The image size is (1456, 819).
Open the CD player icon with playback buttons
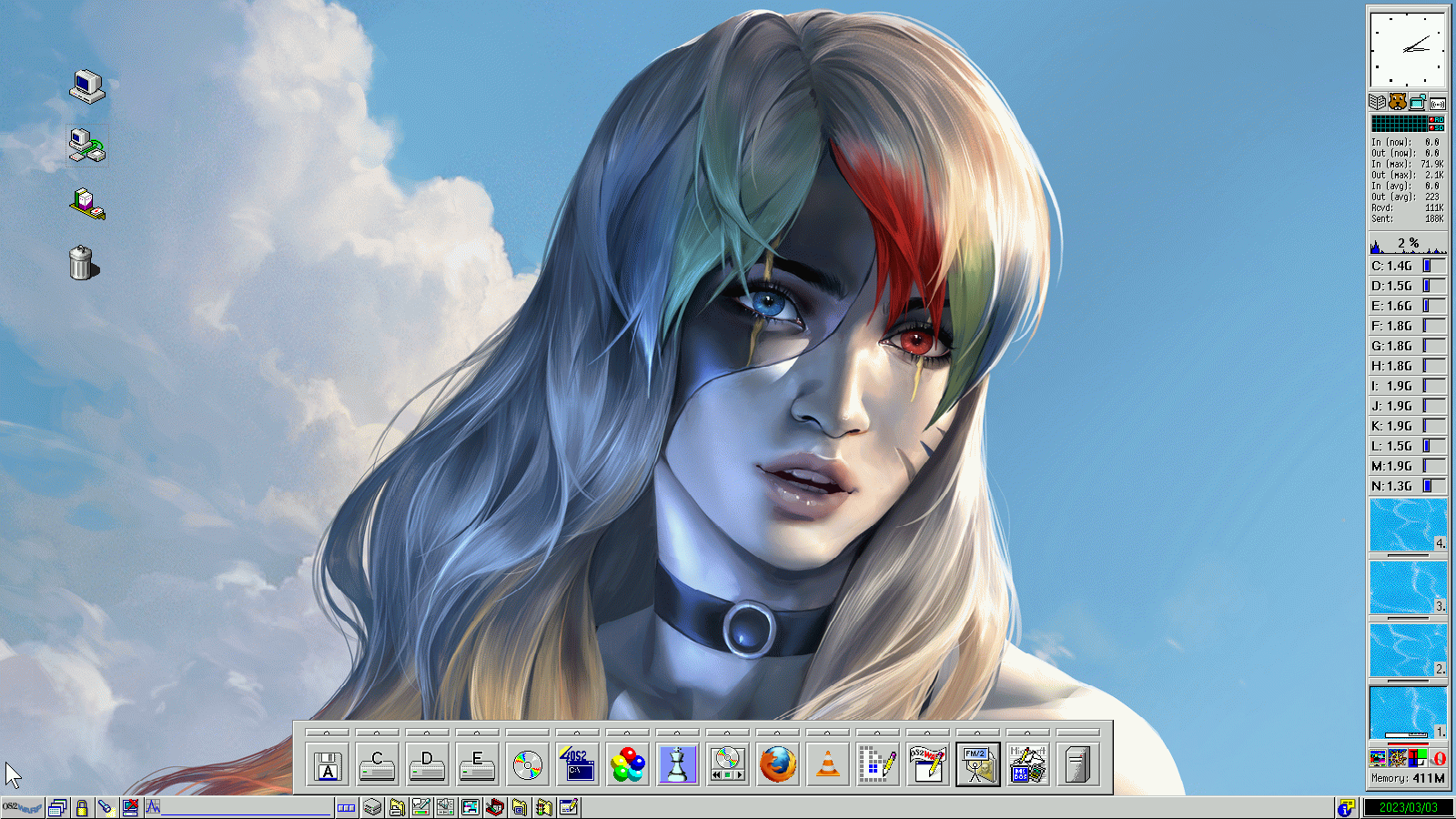tap(727, 765)
